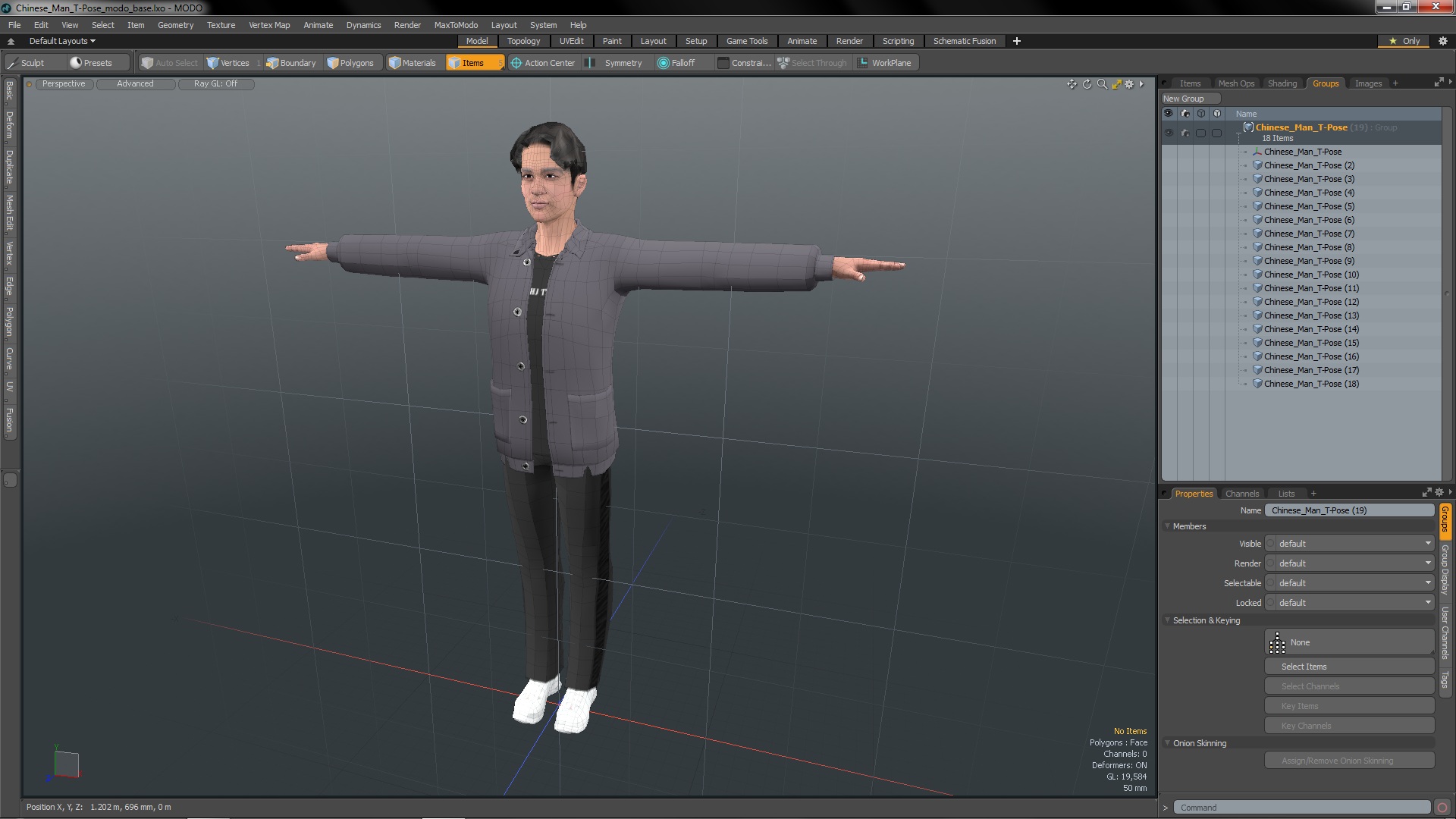Open the Perspective view type dropdown
Viewport: 1456px width, 819px height.
click(64, 84)
